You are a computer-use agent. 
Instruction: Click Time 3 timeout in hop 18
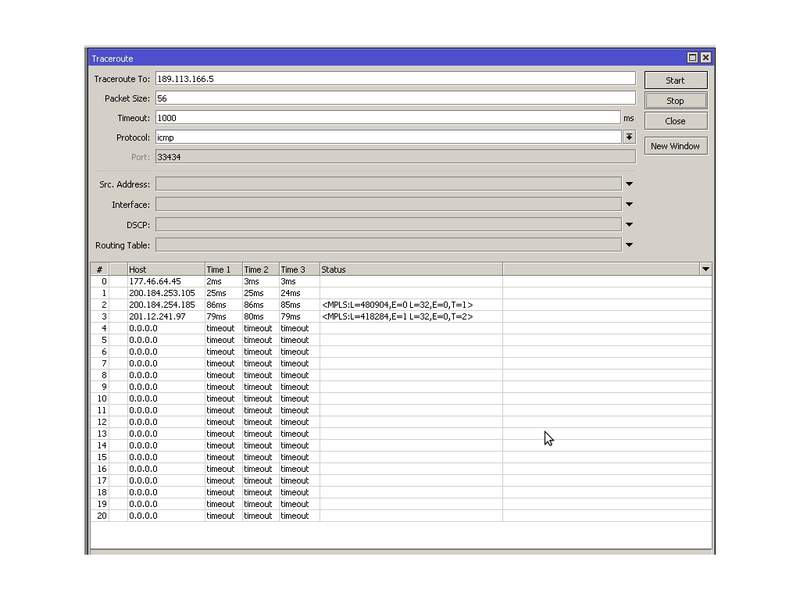[x=294, y=493]
